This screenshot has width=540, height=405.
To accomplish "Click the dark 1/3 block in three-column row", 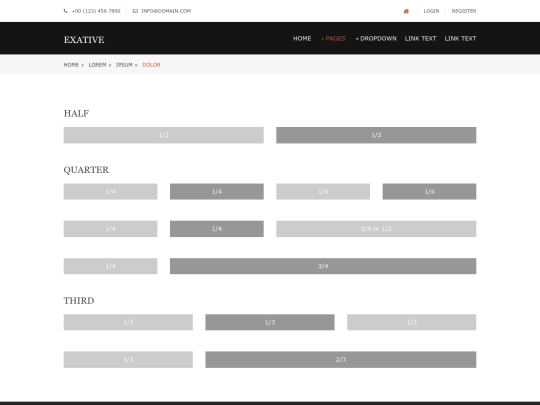I will [x=270, y=322].
